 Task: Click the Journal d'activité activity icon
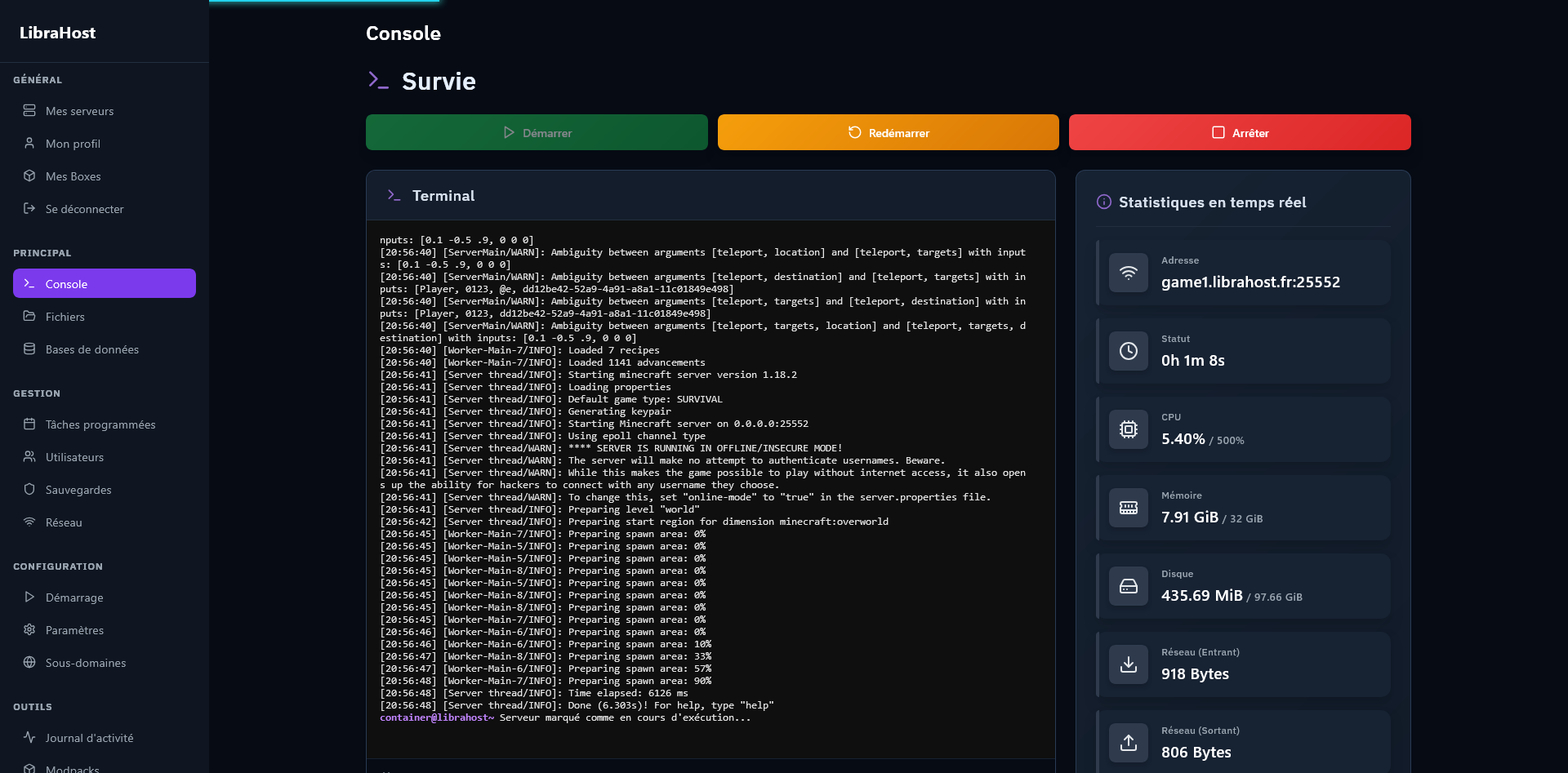pos(29,737)
